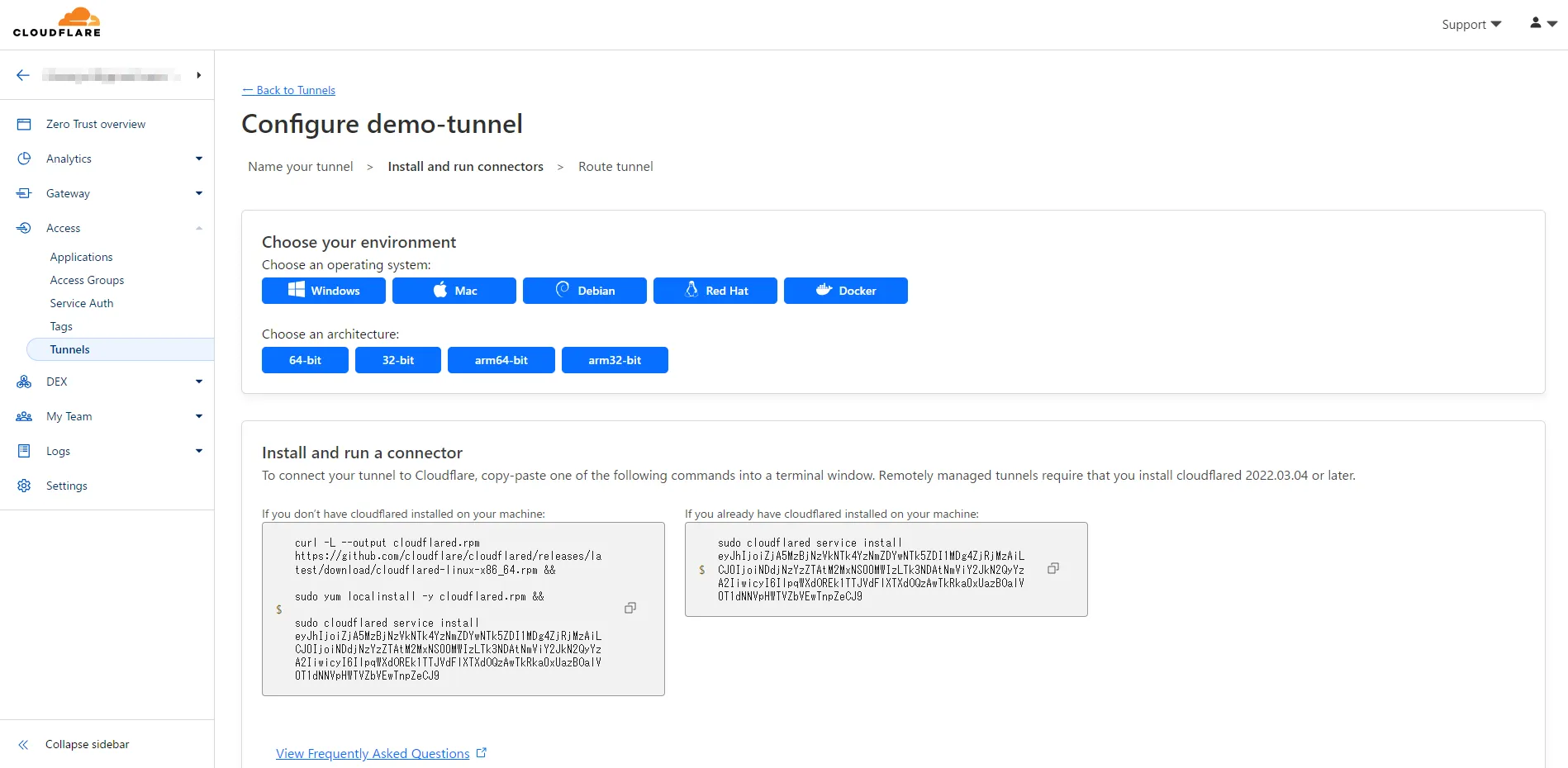
Task: Expand the DEX menu arrow
Action: pyautogui.click(x=198, y=382)
